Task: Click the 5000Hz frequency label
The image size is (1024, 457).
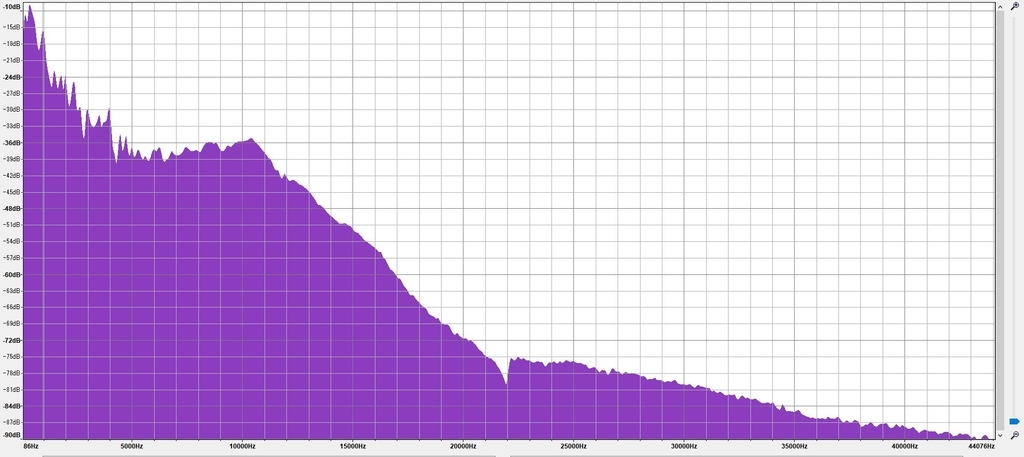Action: [131, 446]
